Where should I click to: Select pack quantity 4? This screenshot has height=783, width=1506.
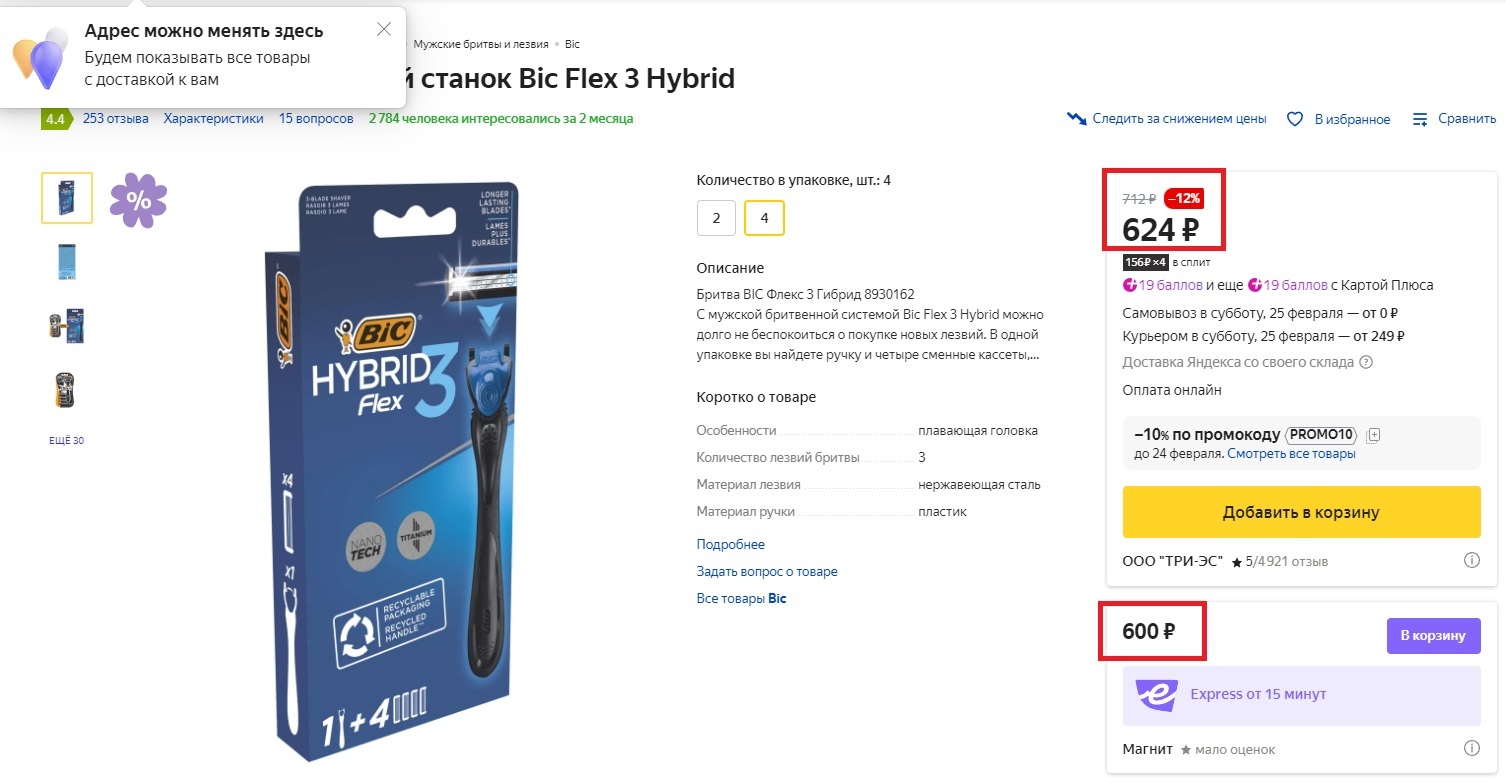point(764,218)
